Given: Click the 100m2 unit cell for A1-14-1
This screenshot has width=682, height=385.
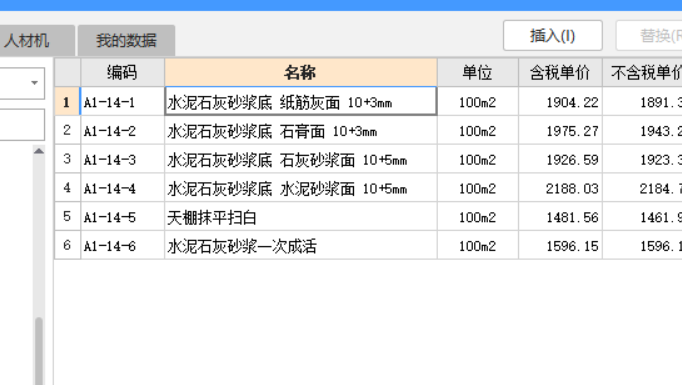Looking at the screenshot, I should (x=477, y=101).
